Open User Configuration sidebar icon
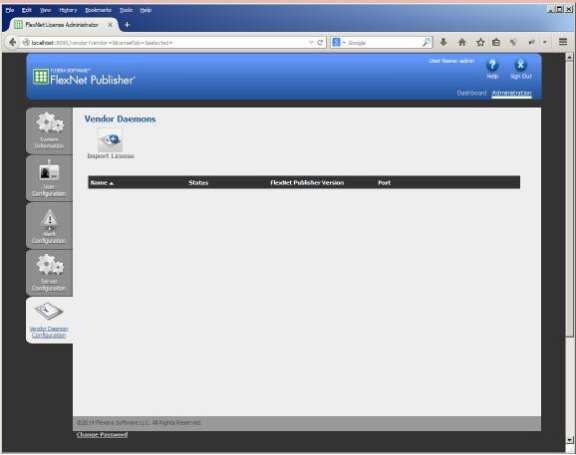Viewport: 576px width, 455px height. pyautogui.click(x=49, y=170)
